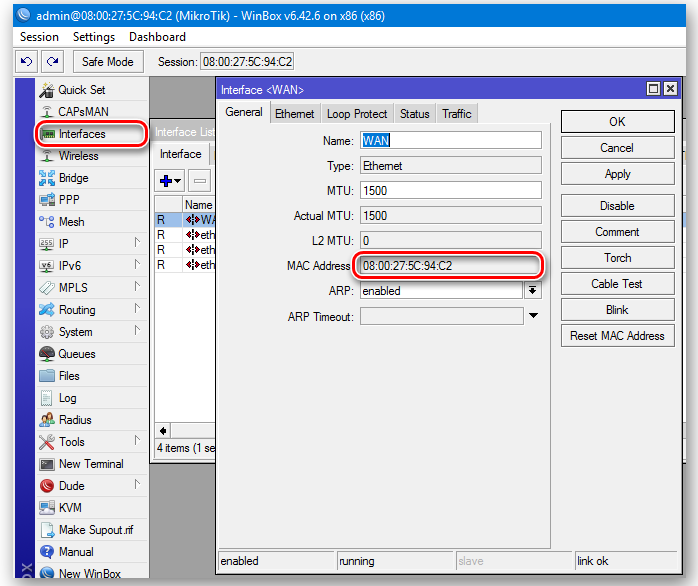Switch to the Loop Protect tab

[357, 114]
